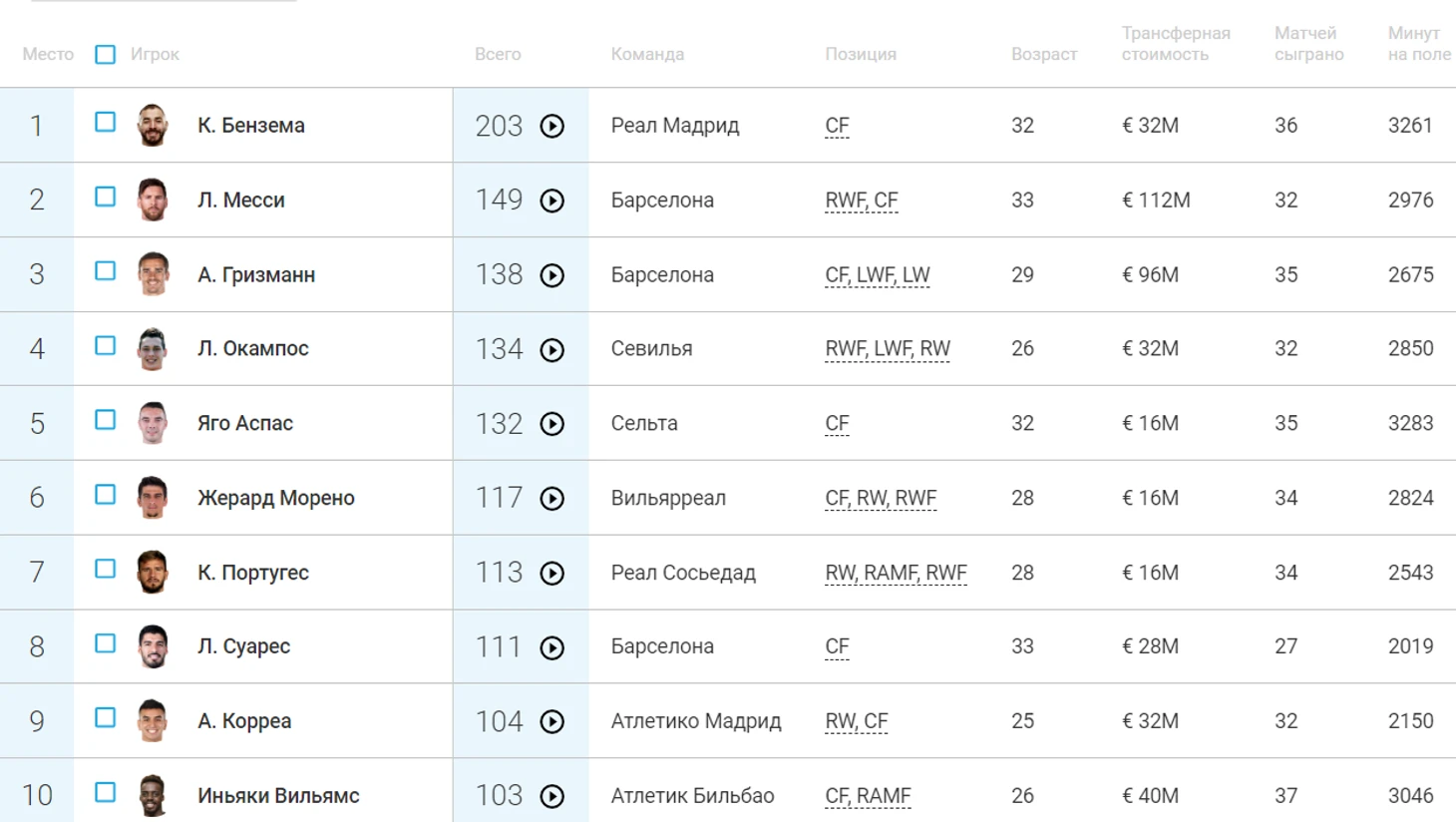Select the checkbox for А. Корреа
This screenshot has height=822, width=1456.
(105, 717)
